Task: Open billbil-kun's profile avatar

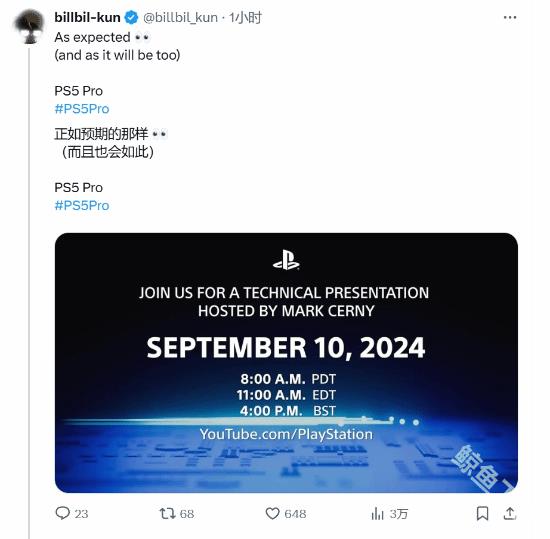Action: [29, 26]
